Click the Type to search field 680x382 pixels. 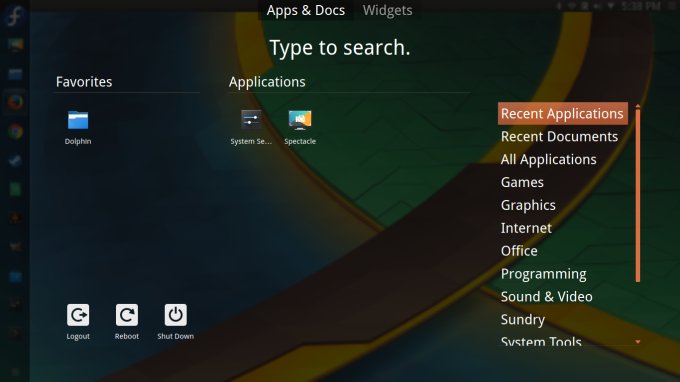(340, 48)
